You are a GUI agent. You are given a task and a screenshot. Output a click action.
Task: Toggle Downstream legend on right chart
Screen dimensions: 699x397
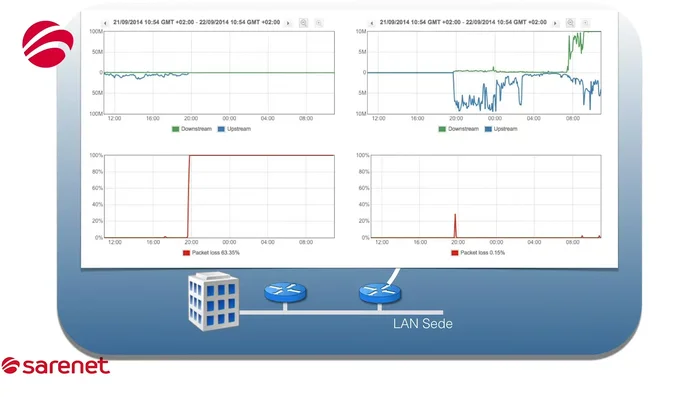tap(458, 129)
